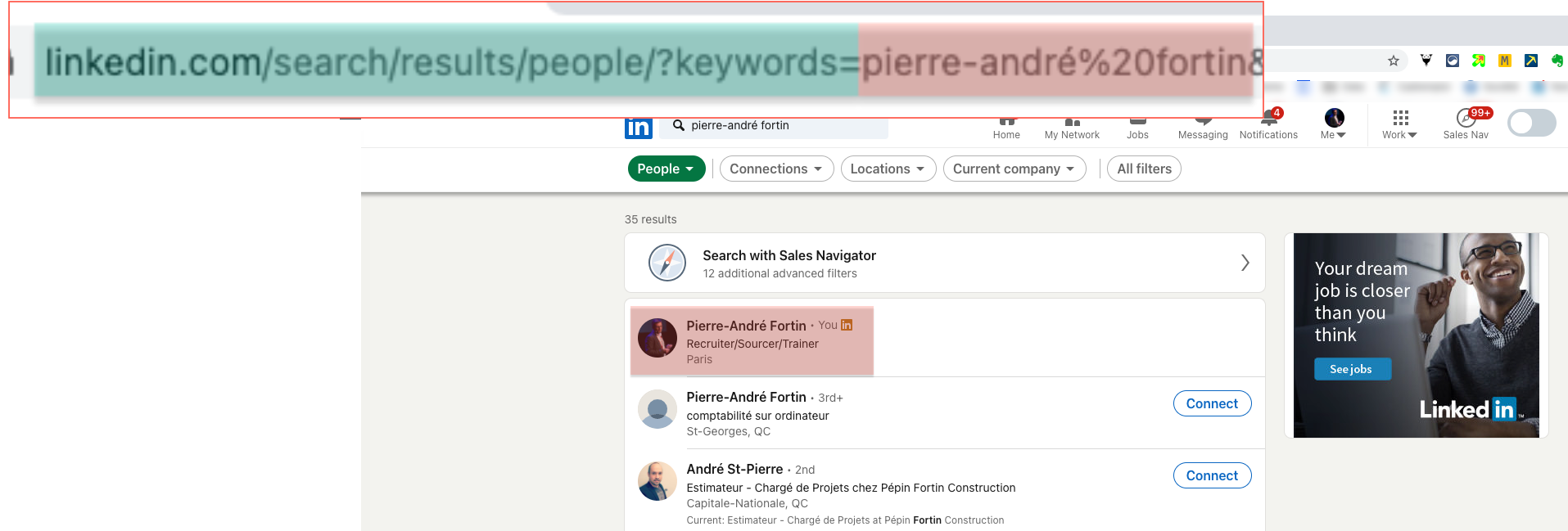Open the Jobs nav item
Screen dimensions: 1568x531
point(1137,128)
